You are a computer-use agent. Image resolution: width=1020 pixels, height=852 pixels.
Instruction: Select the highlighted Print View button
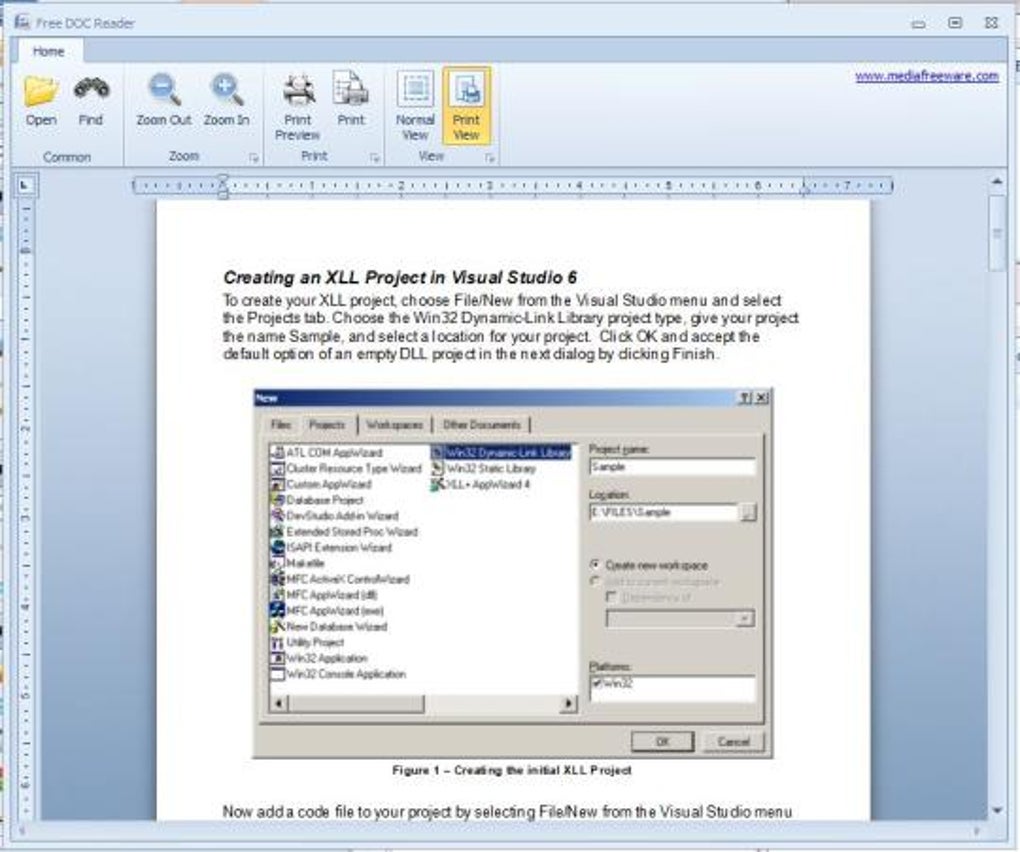(466, 106)
